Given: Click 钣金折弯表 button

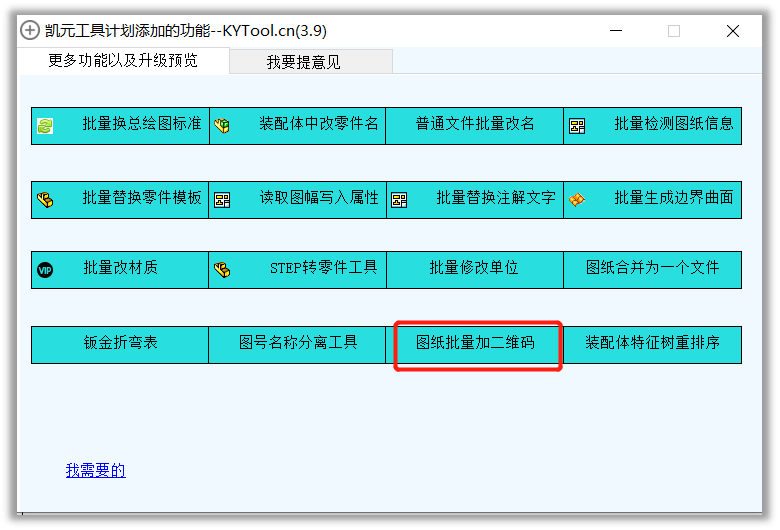Looking at the screenshot, I should 120,345.
